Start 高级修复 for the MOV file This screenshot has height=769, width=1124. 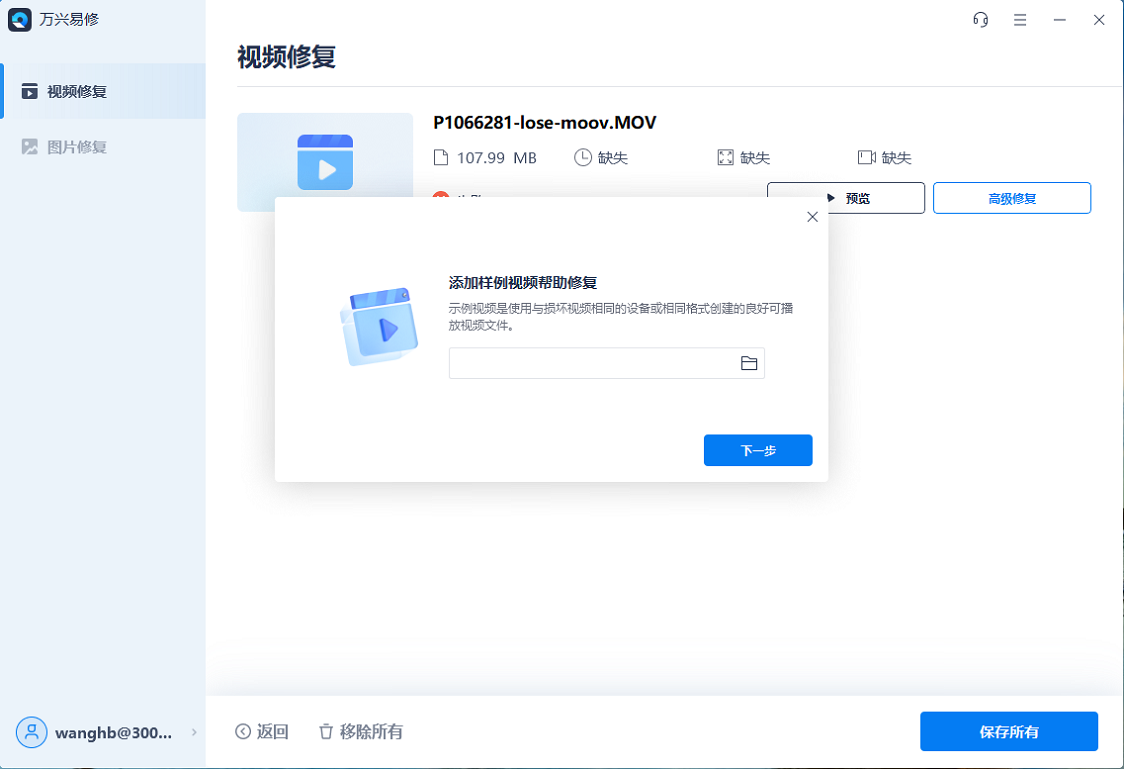1011,197
